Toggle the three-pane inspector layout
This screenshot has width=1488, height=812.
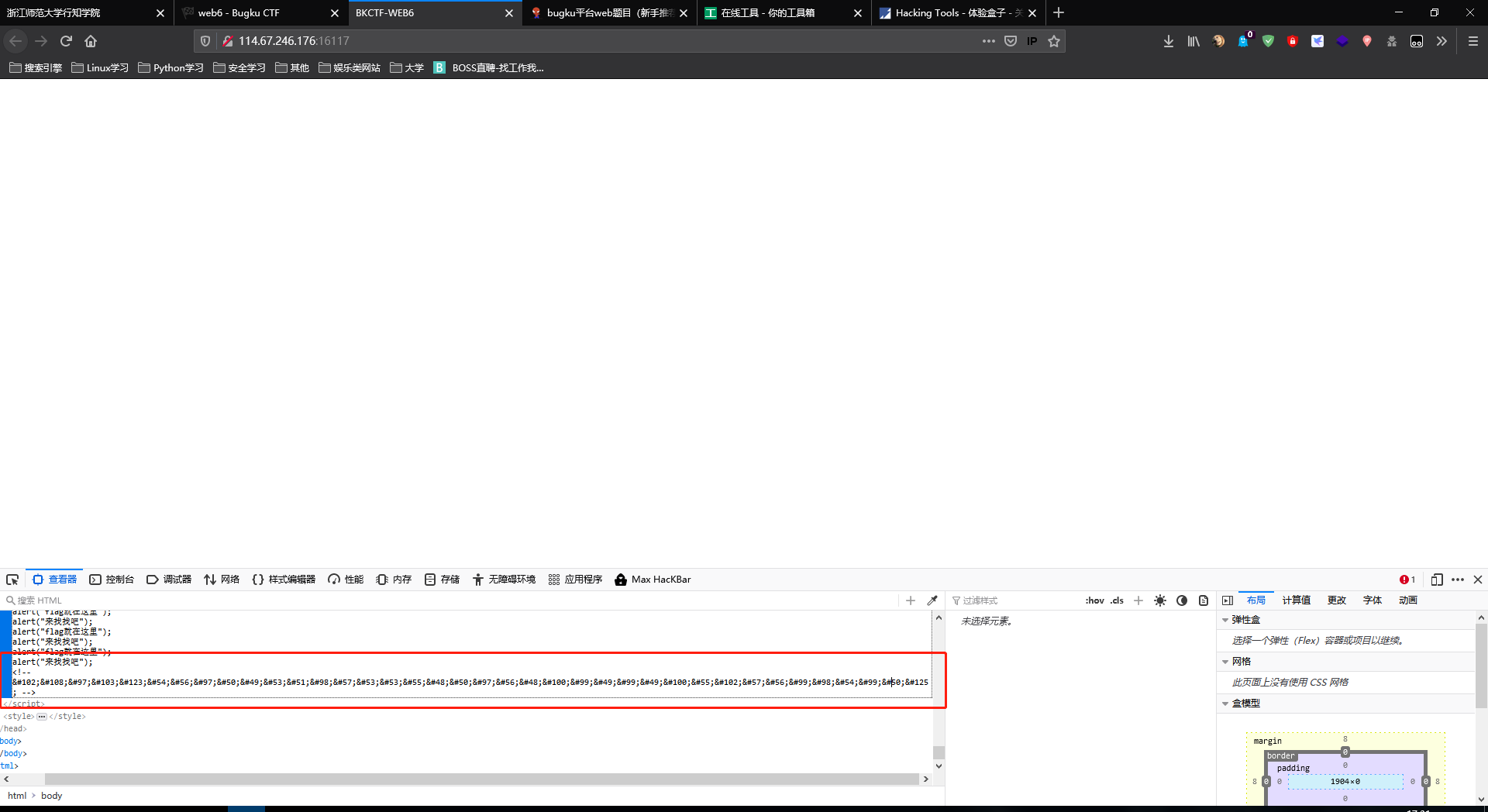(1228, 600)
